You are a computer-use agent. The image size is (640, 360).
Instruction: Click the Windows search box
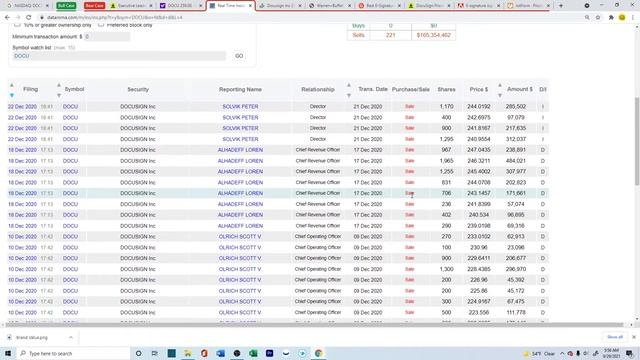(73, 353)
